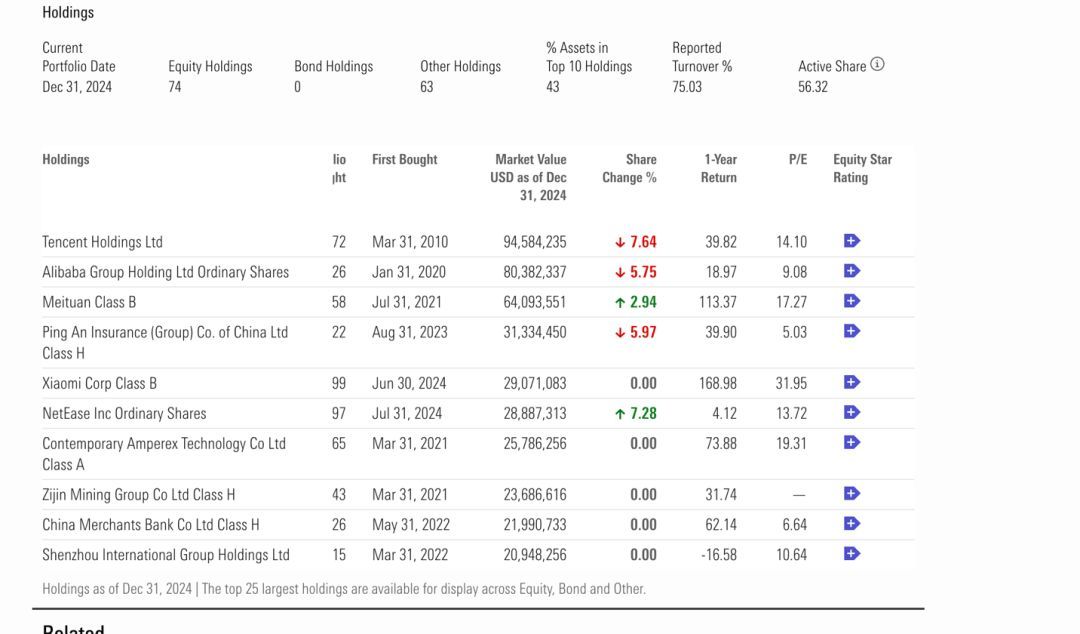Click the First Bought column header

[404, 160]
